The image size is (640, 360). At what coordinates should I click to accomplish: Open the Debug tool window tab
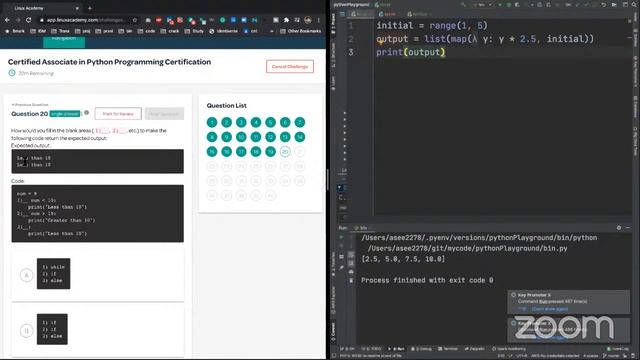422,349
